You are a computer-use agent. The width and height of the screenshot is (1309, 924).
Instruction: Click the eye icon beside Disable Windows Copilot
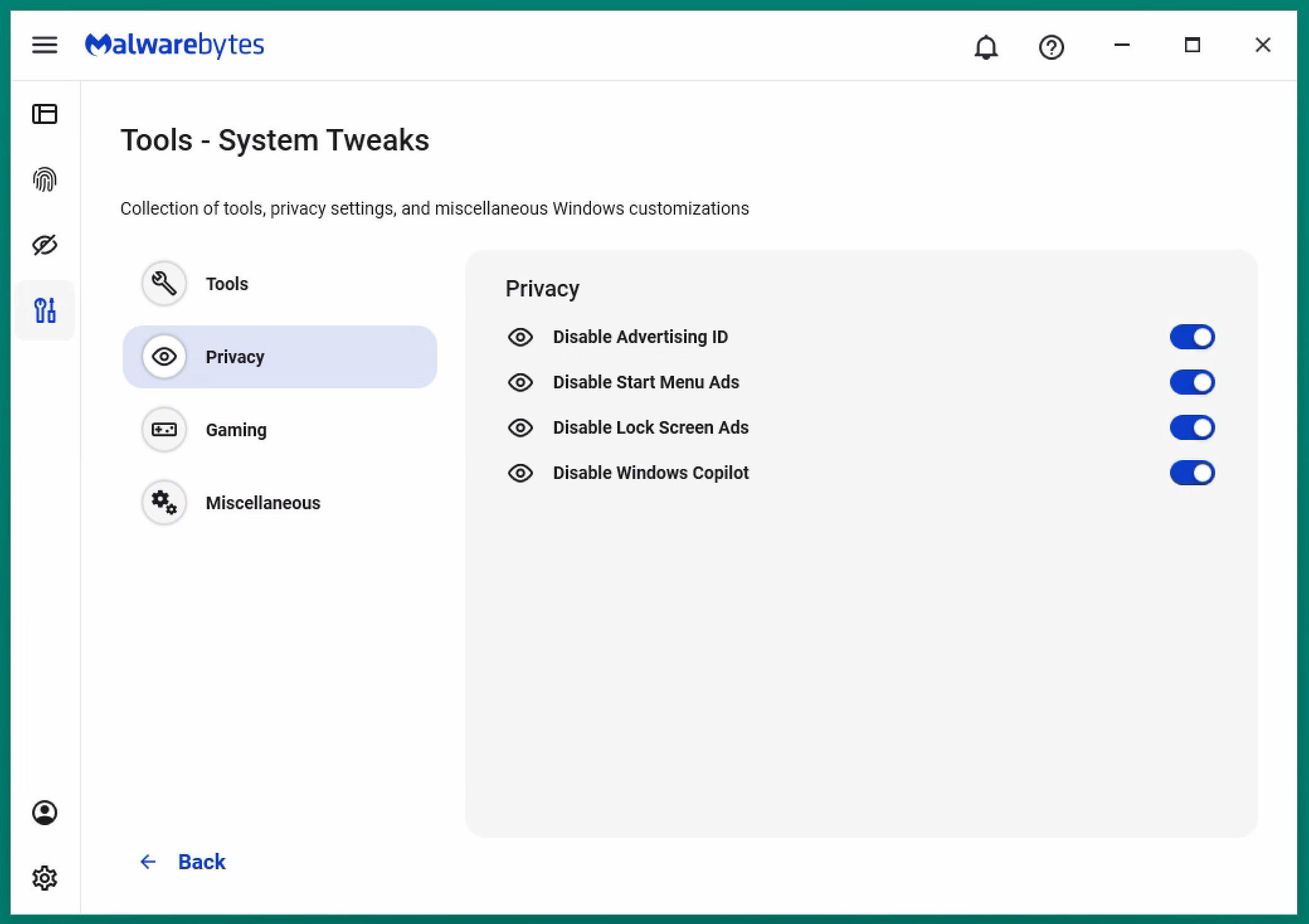pyautogui.click(x=520, y=473)
